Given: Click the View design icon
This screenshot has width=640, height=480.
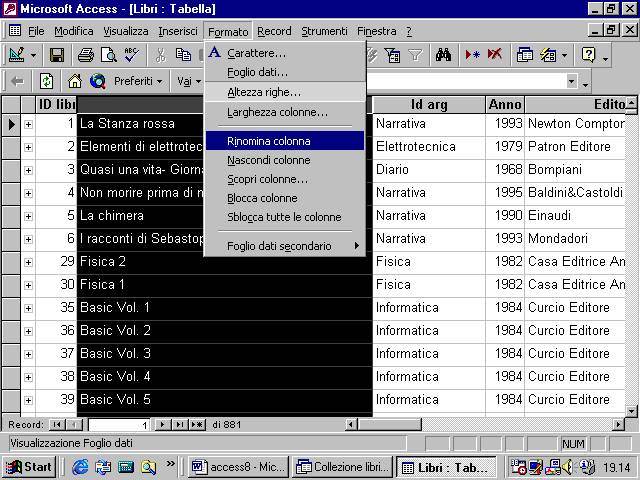Looking at the screenshot, I should tap(16, 55).
